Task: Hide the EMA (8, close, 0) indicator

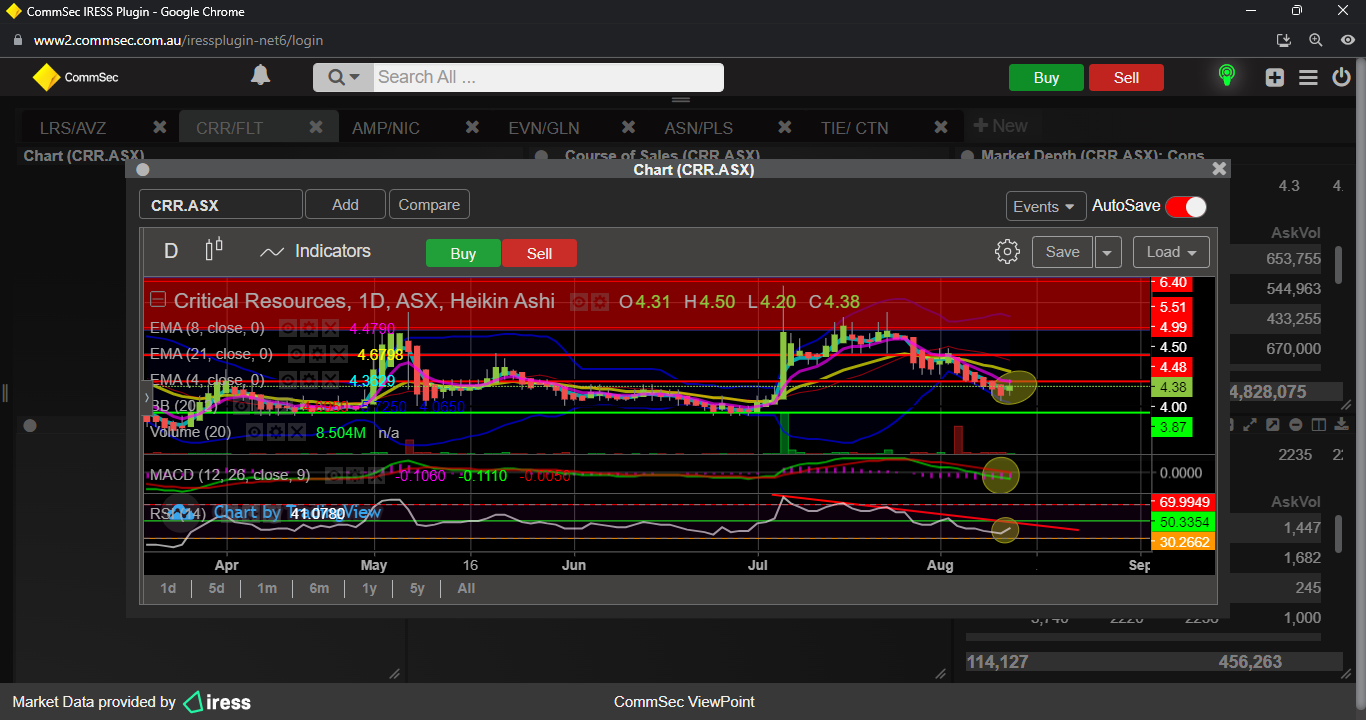Action: pyautogui.click(x=287, y=328)
